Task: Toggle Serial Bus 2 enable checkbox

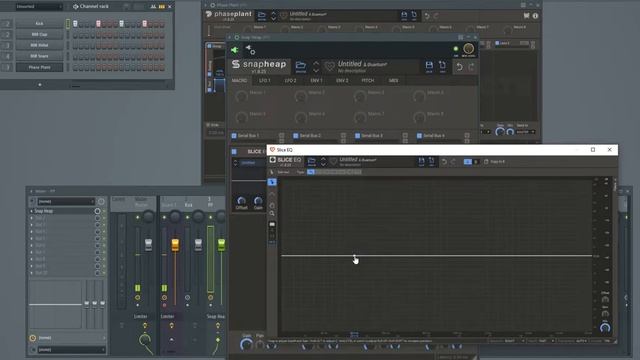Action: [296, 136]
